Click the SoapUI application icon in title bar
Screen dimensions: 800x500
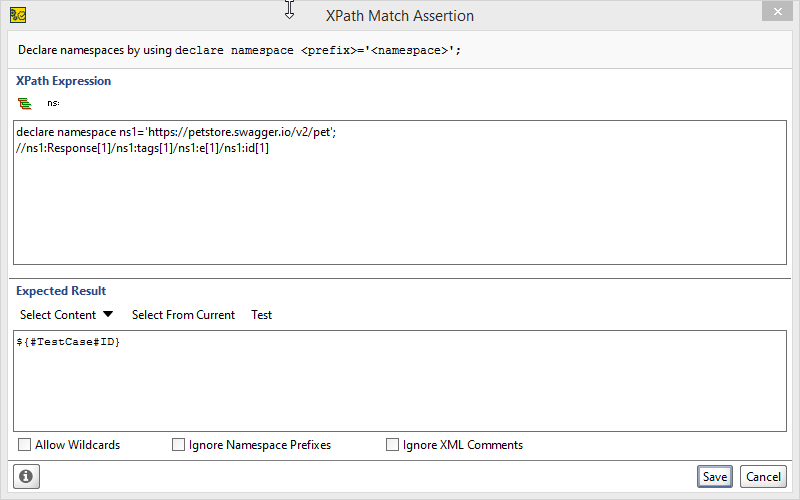click(x=18, y=15)
